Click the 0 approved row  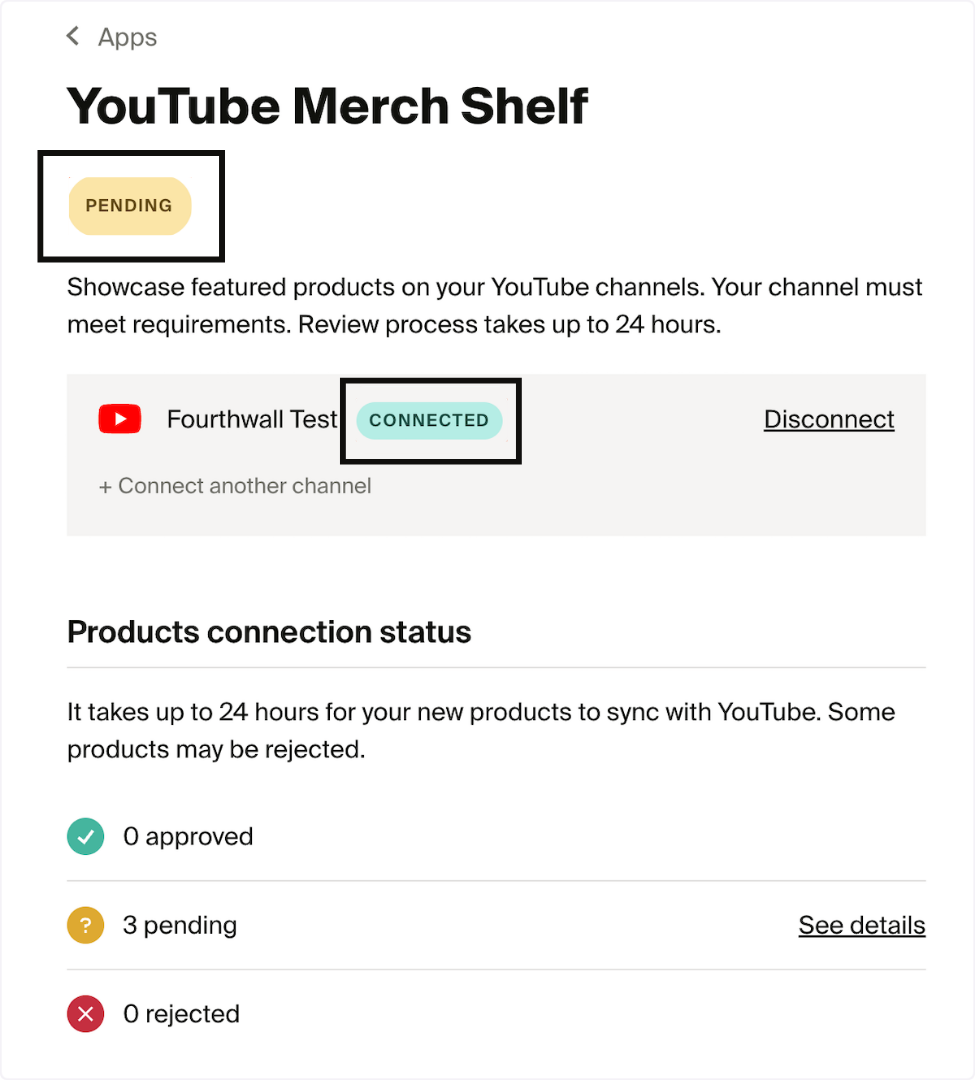point(188,836)
